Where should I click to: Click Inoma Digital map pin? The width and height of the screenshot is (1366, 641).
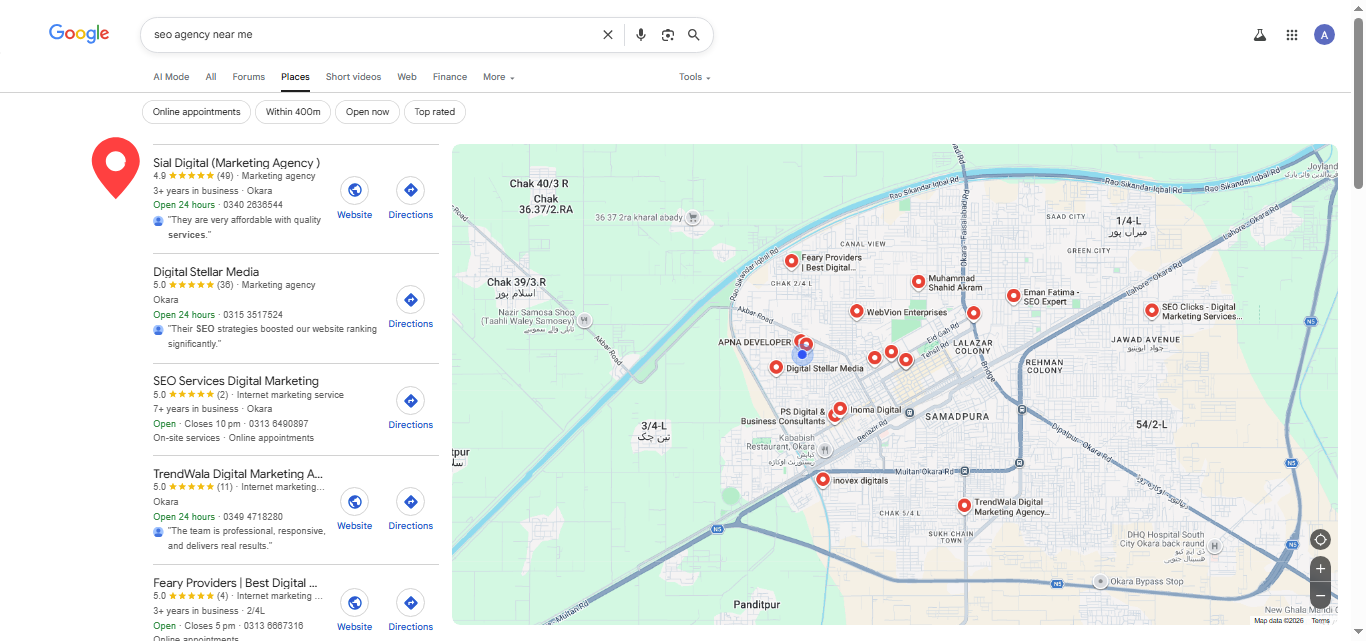click(x=840, y=408)
